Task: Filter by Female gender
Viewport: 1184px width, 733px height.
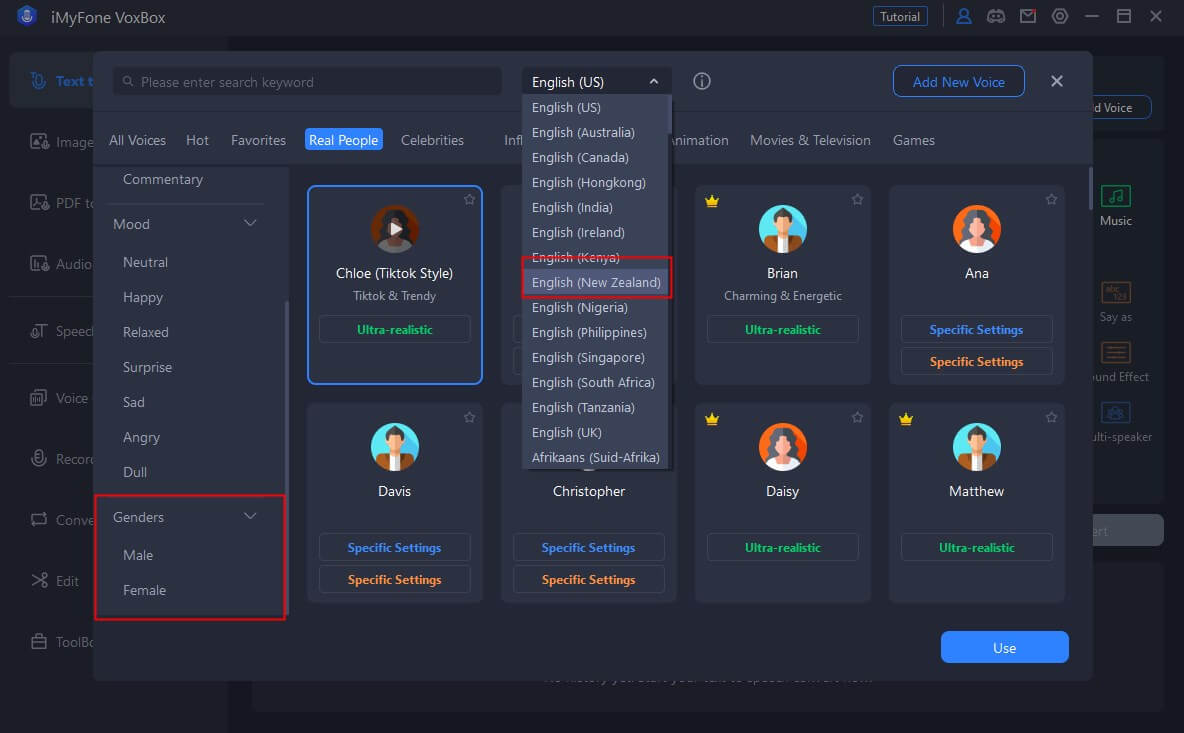Action: [x=144, y=590]
